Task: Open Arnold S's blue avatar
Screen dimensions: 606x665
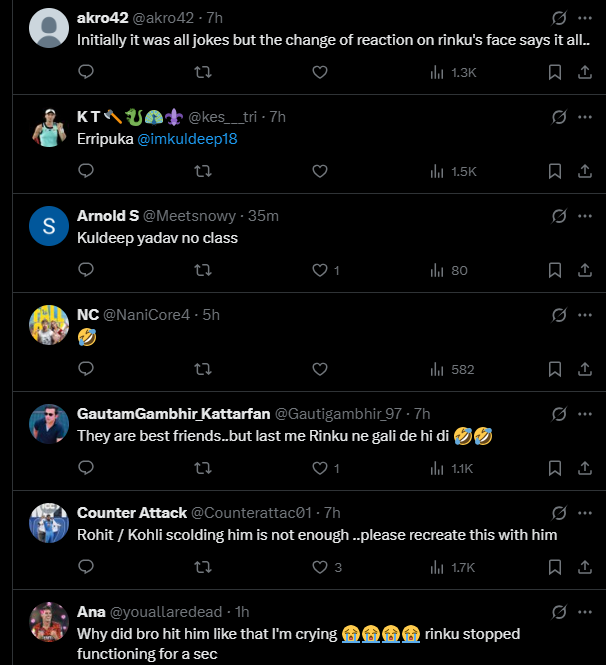Action: click(x=49, y=227)
